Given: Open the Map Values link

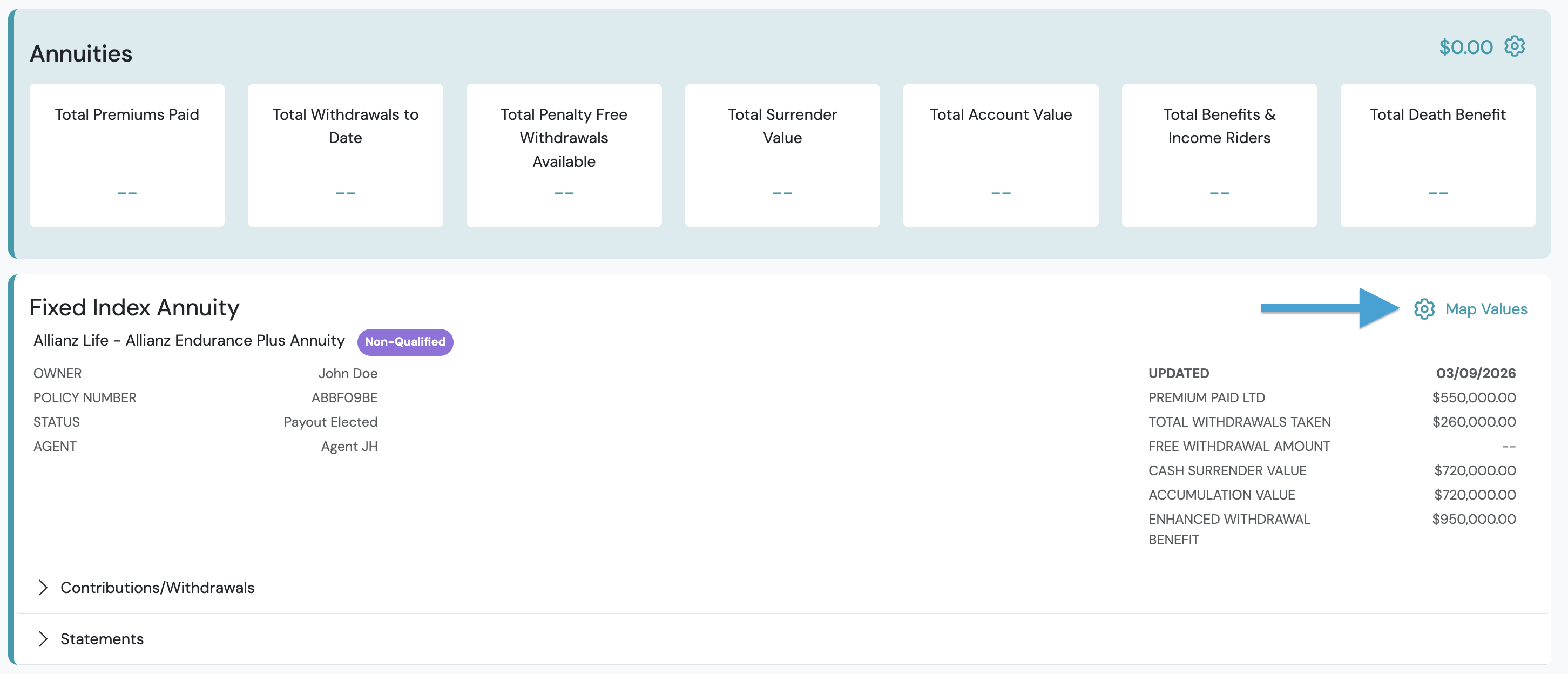Looking at the screenshot, I should tap(1486, 309).
